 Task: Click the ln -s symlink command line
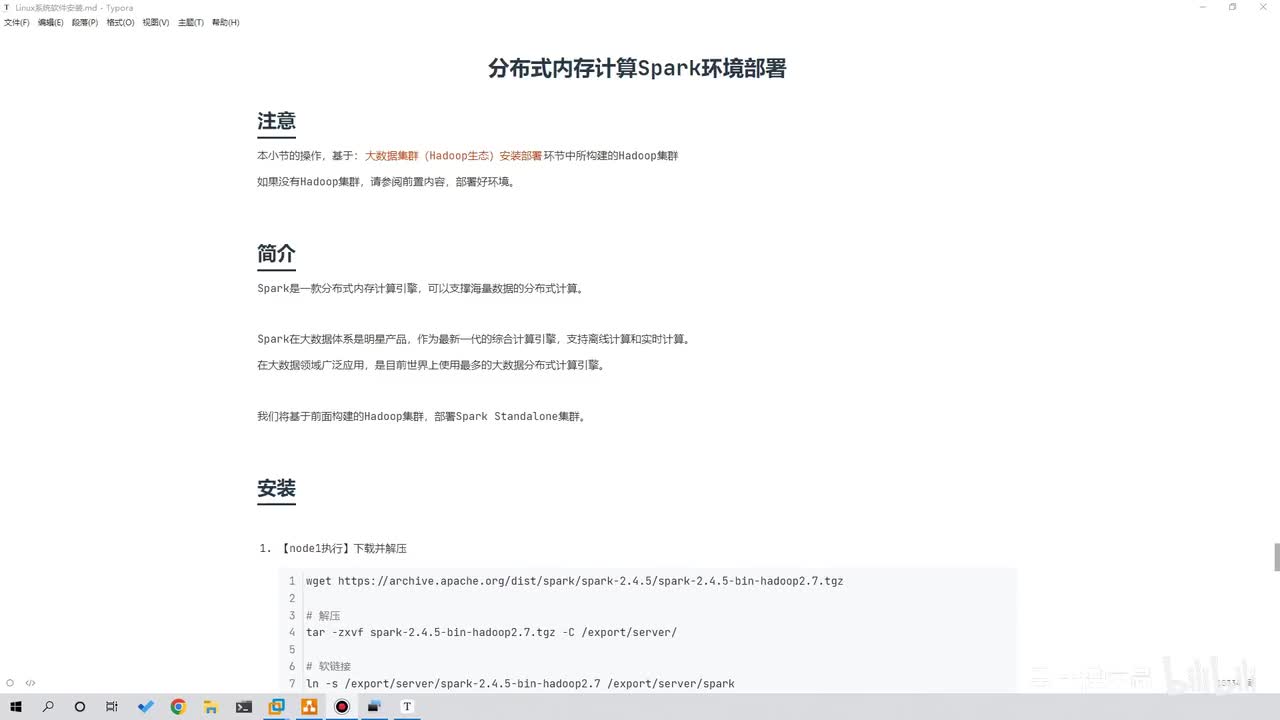point(520,684)
